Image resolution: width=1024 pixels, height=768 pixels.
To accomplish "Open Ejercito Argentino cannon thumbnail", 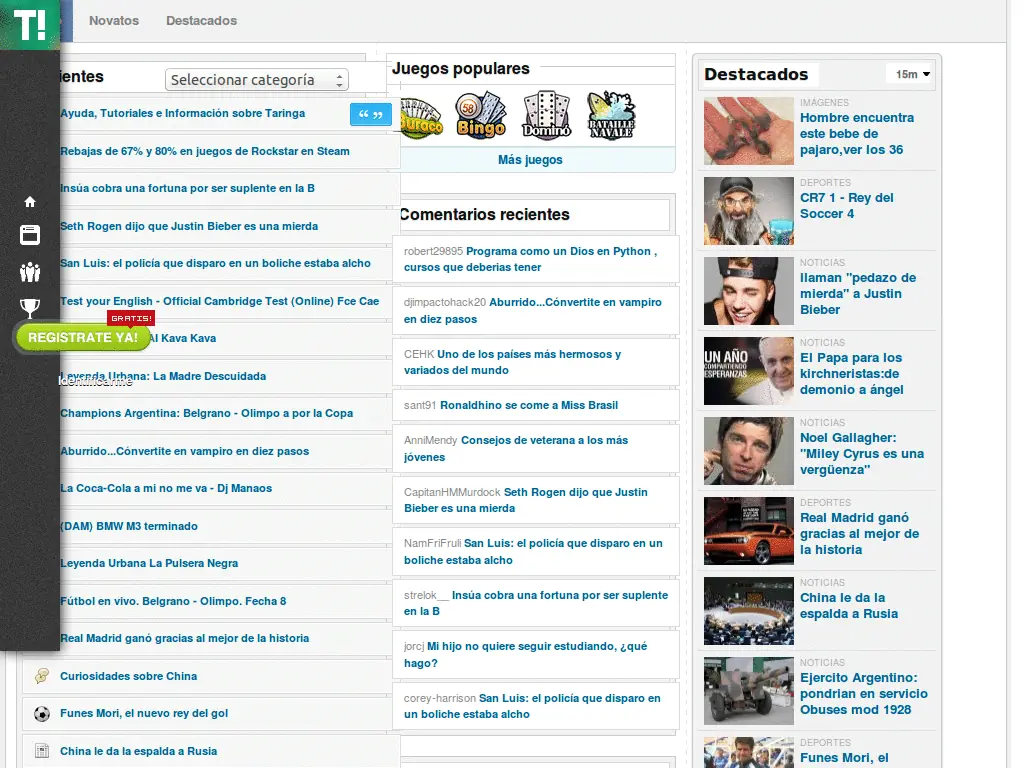I will [748, 691].
